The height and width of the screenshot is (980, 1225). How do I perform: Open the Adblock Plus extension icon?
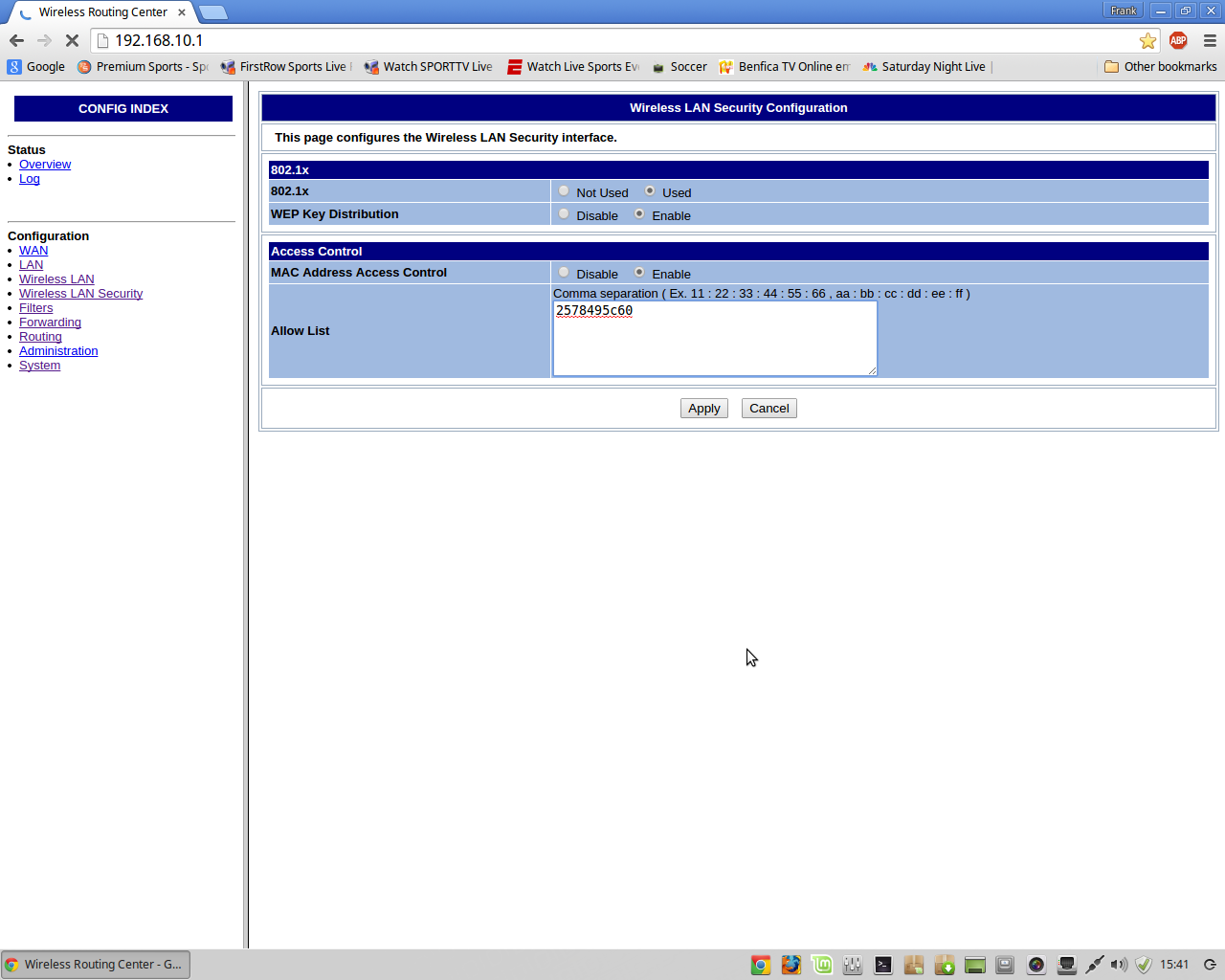(1178, 40)
